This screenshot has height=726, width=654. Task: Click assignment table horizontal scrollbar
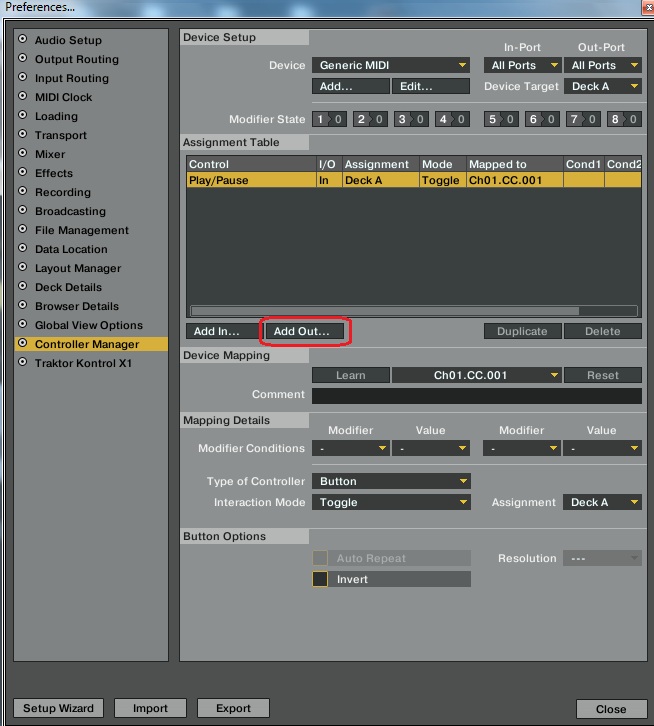[384, 311]
